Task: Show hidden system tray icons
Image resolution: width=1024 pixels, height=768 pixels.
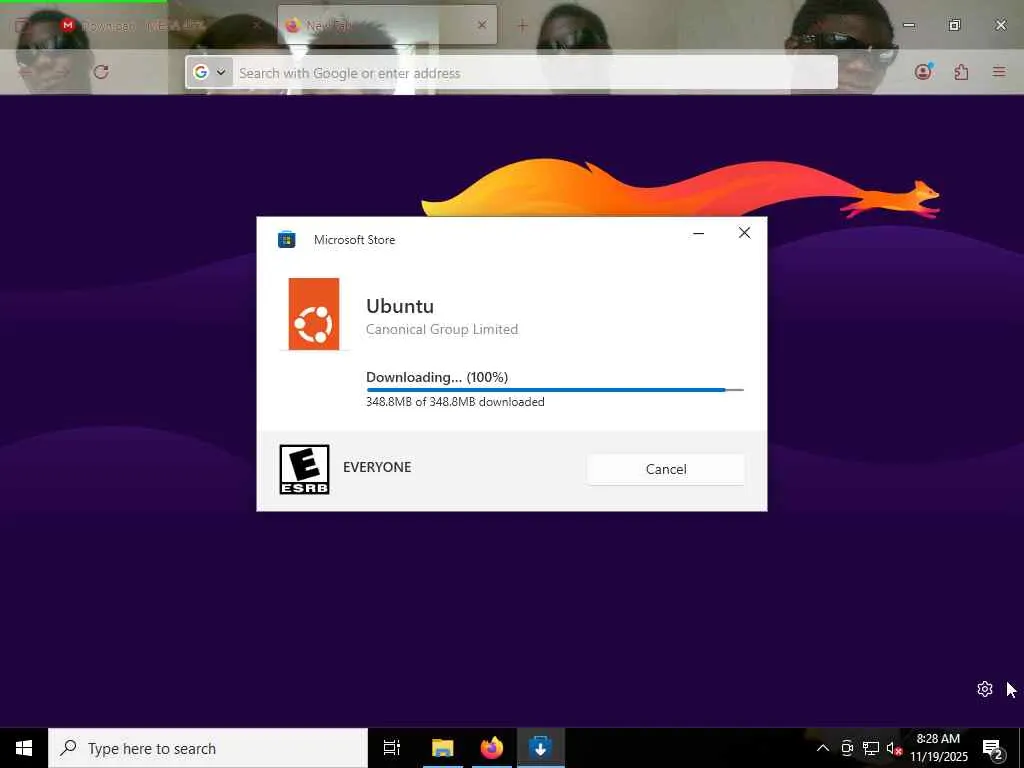Action: tap(823, 748)
